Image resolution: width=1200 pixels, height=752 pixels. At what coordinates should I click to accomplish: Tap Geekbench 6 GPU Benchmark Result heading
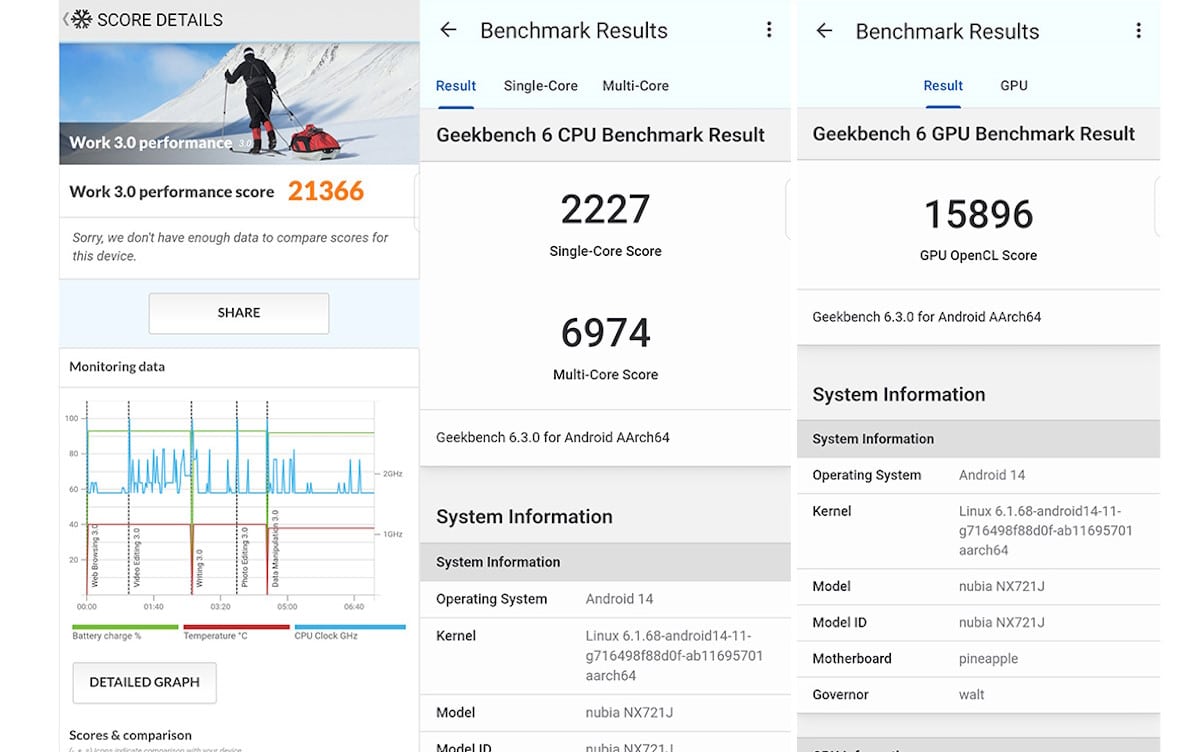[x=974, y=134]
